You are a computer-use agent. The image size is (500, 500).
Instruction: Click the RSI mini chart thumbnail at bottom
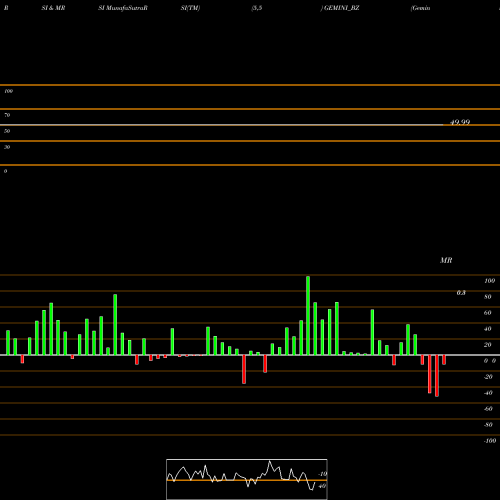point(247,479)
